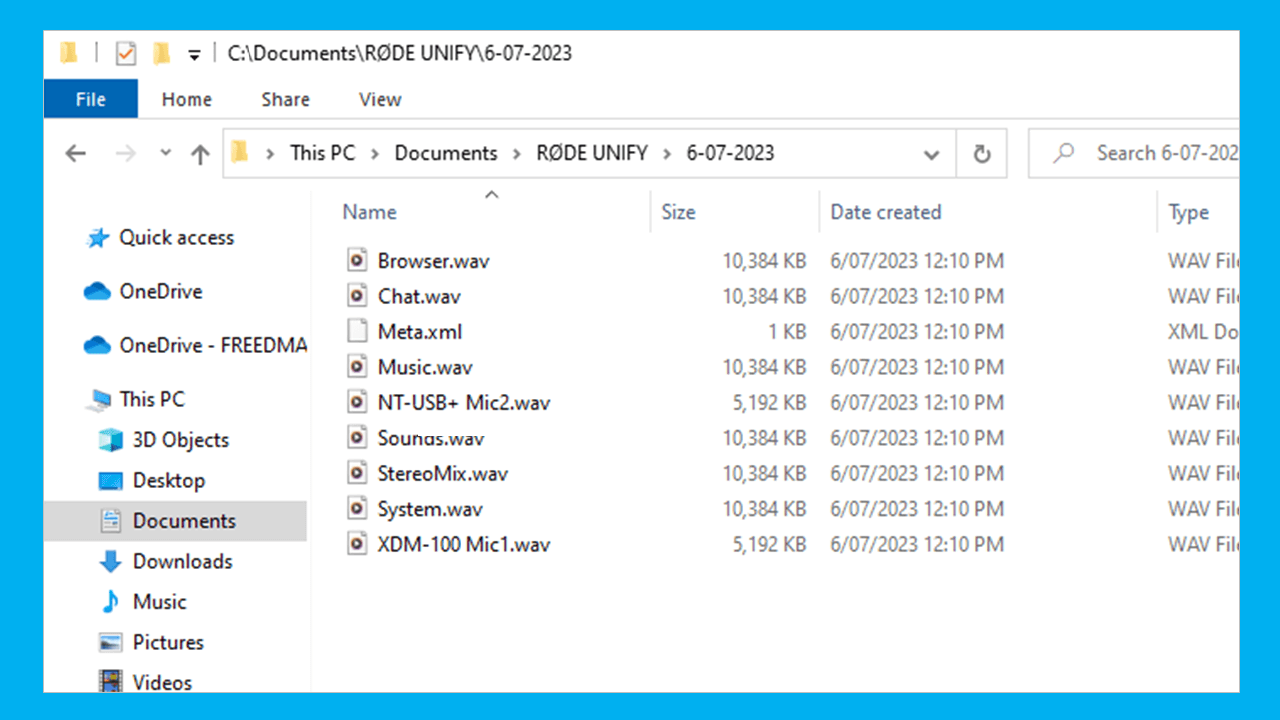
Task: Select the Music icon in the sidebar
Action: pos(110,601)
